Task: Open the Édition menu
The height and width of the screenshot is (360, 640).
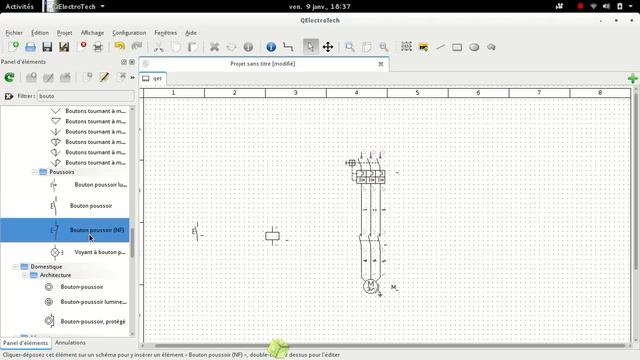Action: point(40,33)
